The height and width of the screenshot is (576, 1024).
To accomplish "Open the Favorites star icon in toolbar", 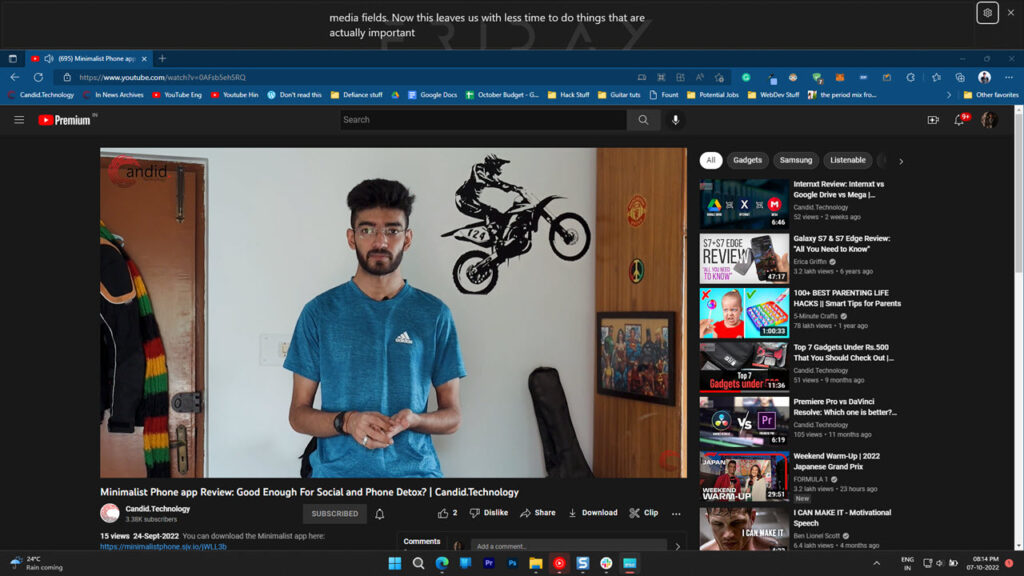I will tap(936, 77).
